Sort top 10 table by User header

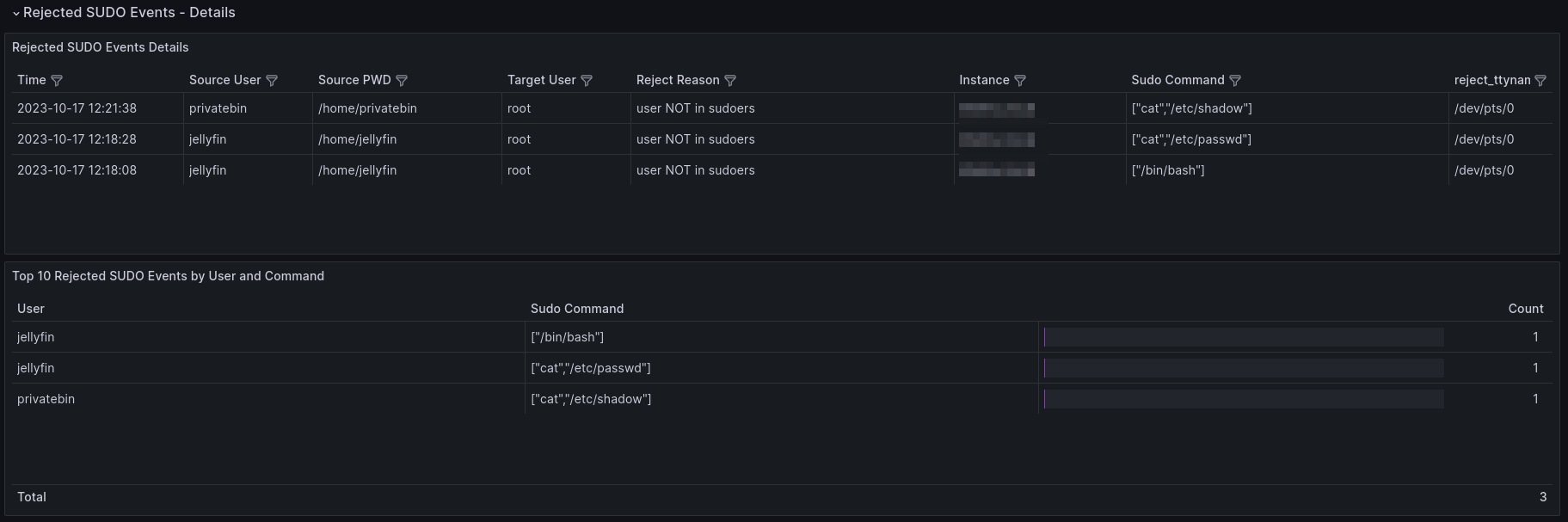[x=31, y=309]
